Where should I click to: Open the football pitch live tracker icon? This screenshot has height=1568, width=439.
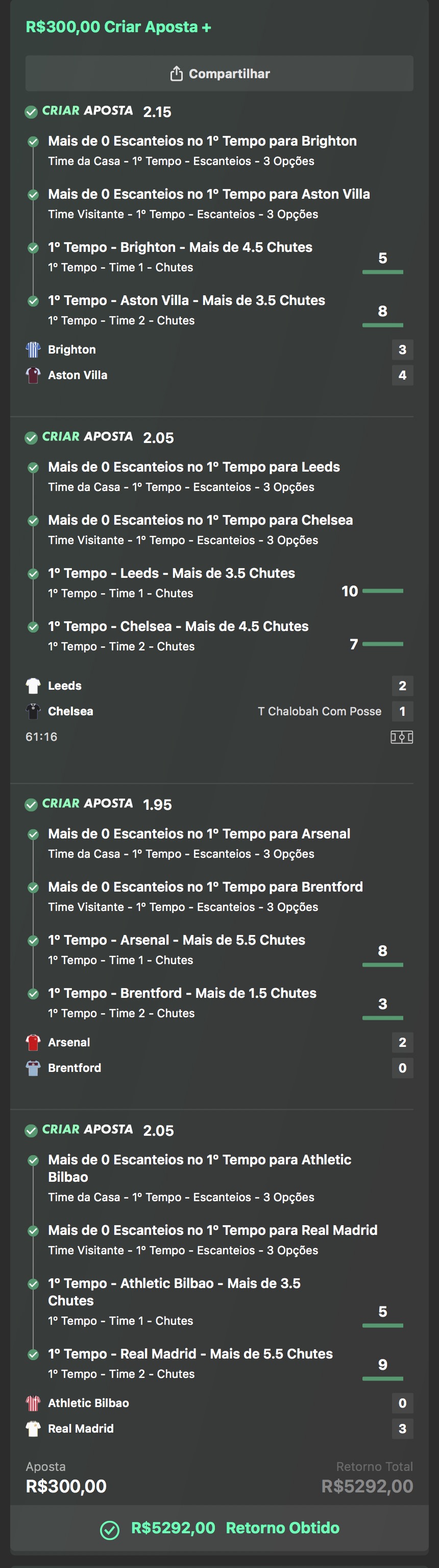[401, 737]
